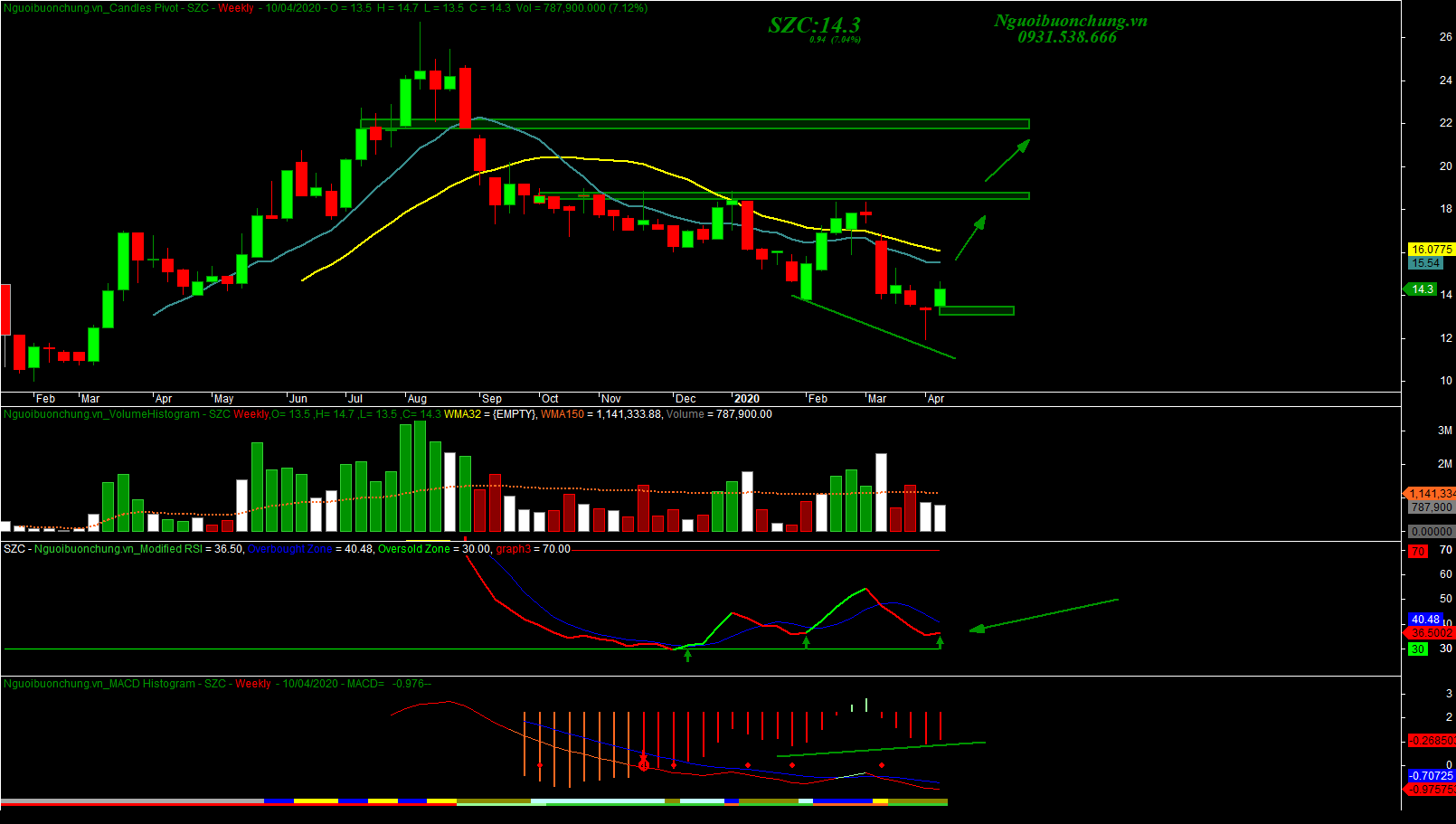Select the red 36.5002 RSI value label

click(x=1432, y=633)
